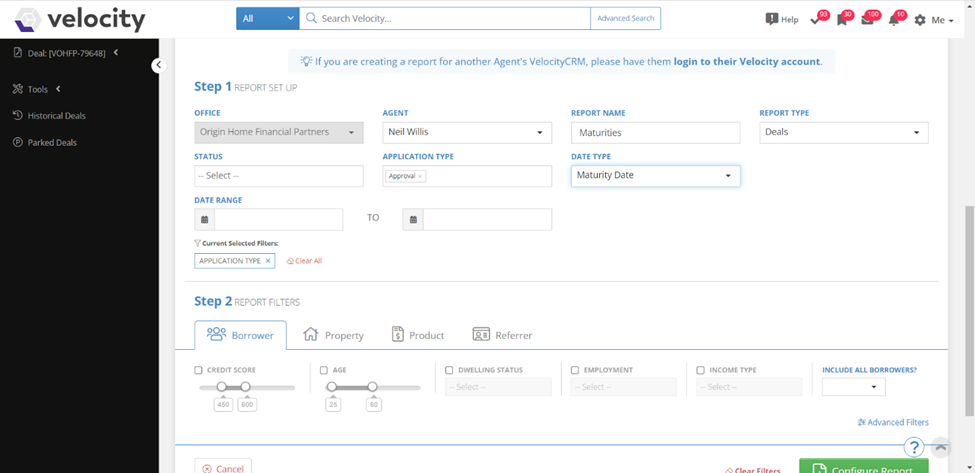Image resolution: width=975 pixels, height=473 pixels.
Task: Enable the Income Type checkbox
Action: (x=701, y=370)
